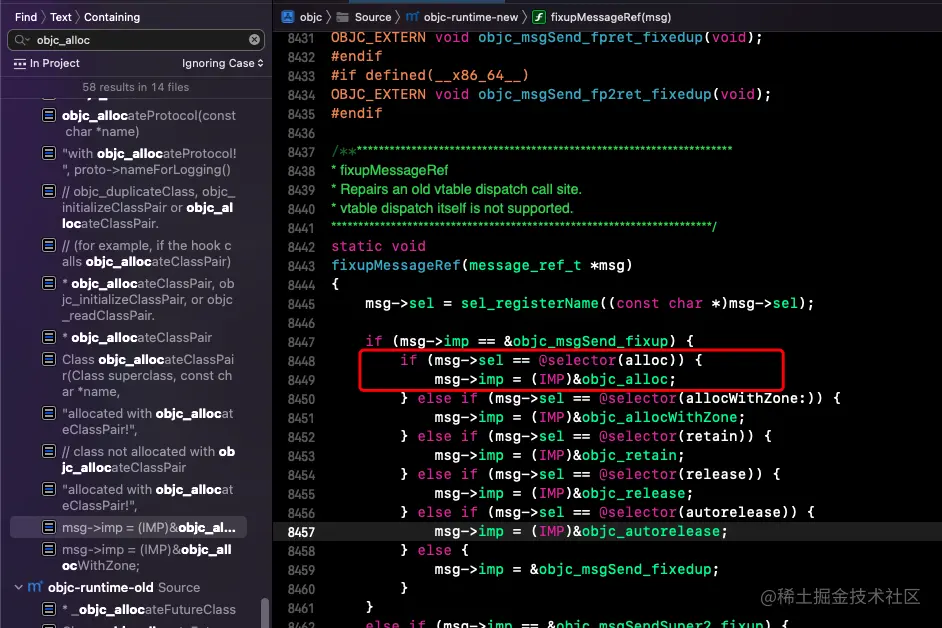Screen dimensions: 942x628
Task: Click the search results sidebar scrollbar
Action: [265, 612]
